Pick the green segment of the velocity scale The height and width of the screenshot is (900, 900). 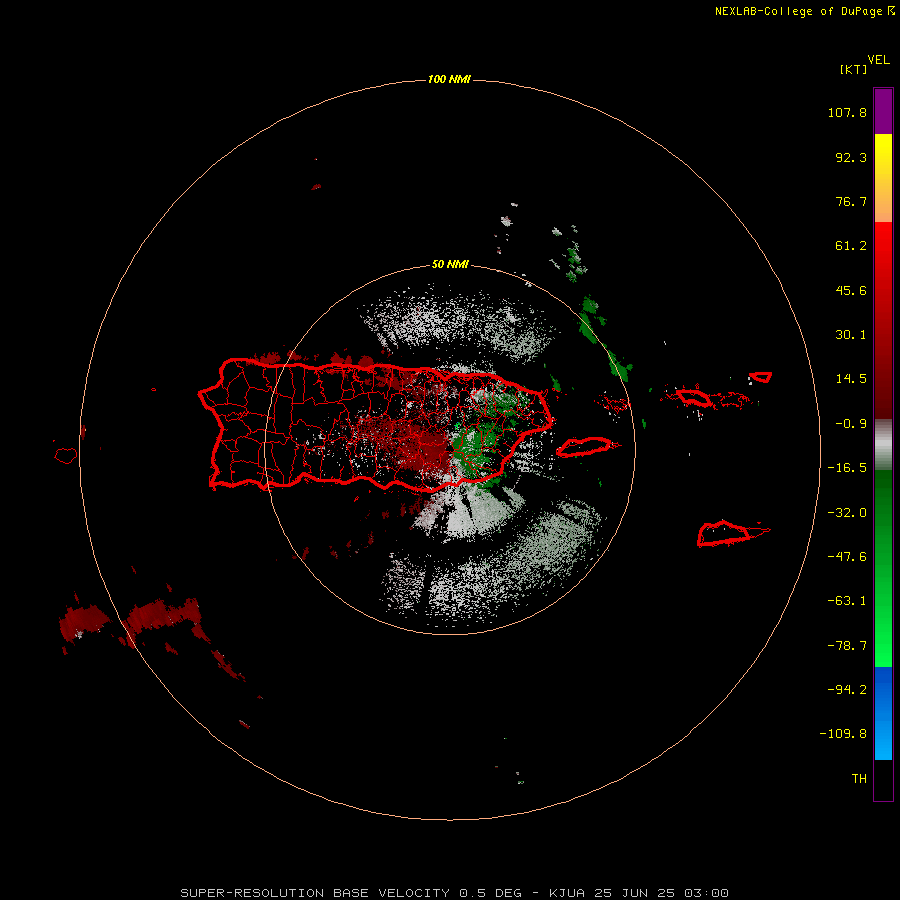coord(883,568)
